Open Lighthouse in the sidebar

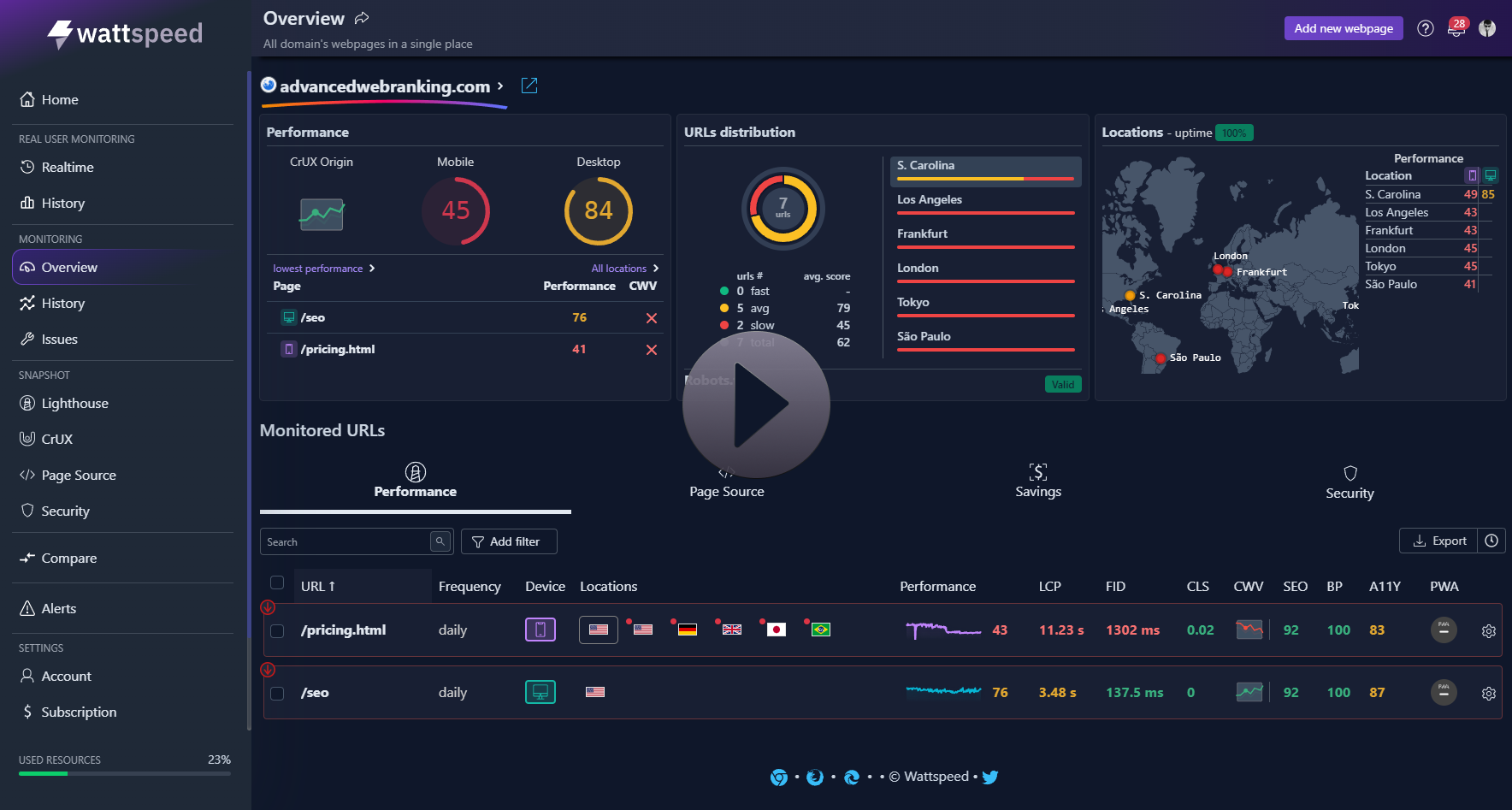(x=74, y=404)
